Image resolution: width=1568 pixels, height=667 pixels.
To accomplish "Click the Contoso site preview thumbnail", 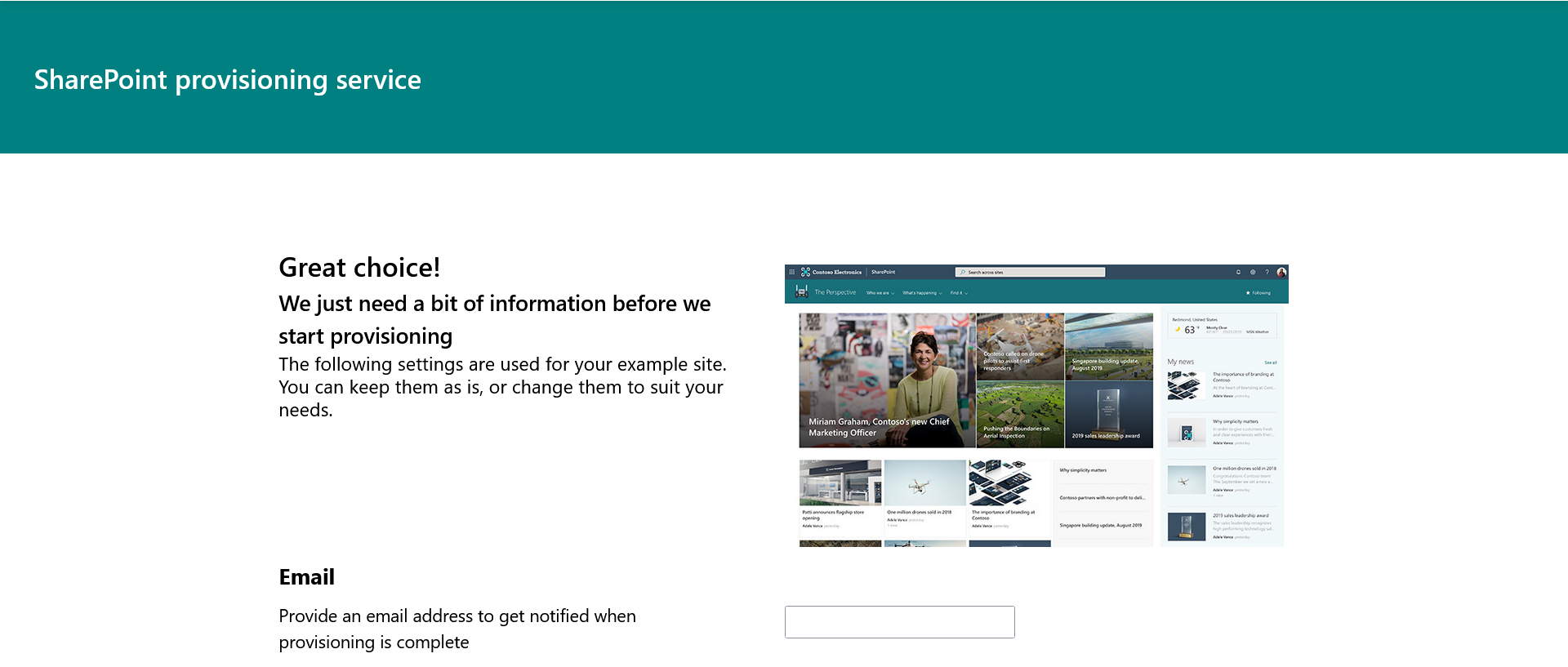I will [1036, 406].
